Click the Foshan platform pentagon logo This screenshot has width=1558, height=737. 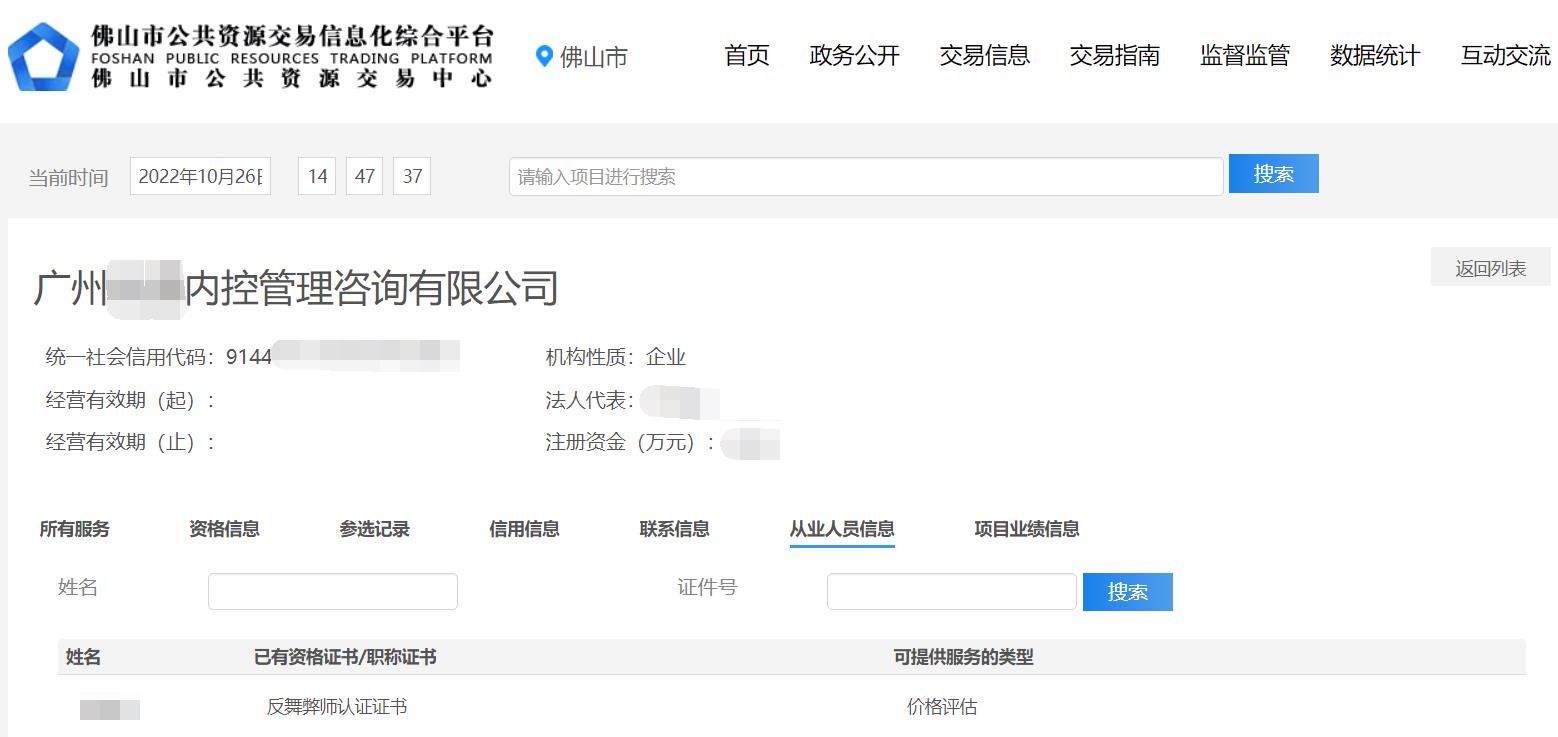click(x=43, y=56)
